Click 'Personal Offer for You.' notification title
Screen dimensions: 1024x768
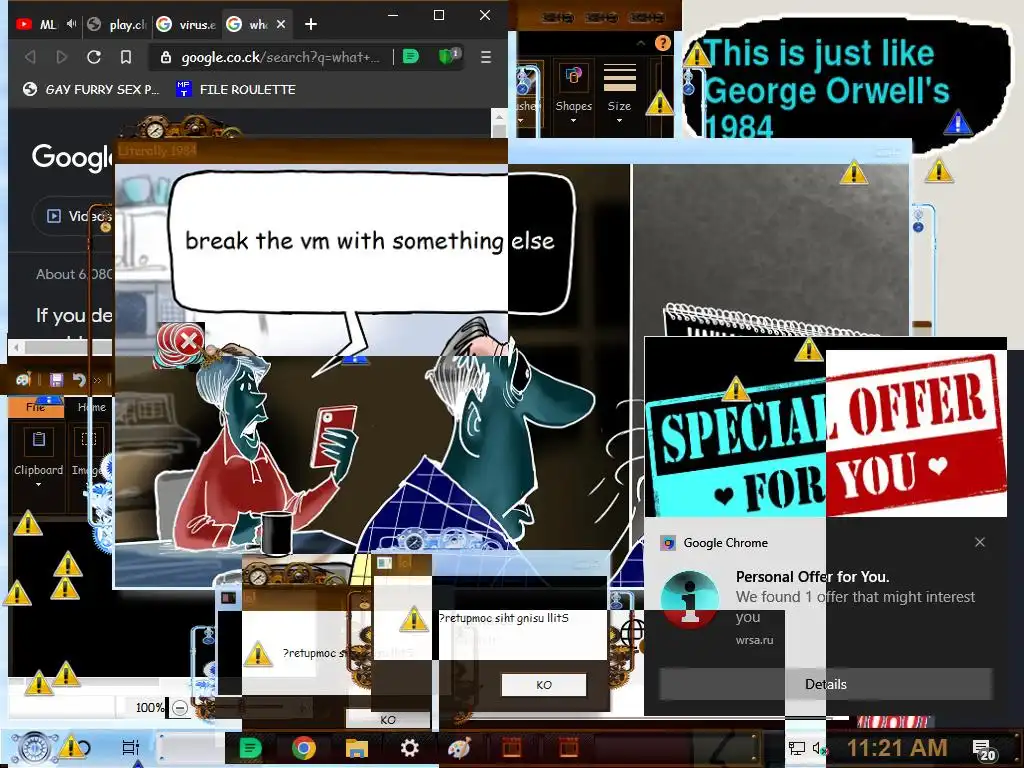point(812,577)
